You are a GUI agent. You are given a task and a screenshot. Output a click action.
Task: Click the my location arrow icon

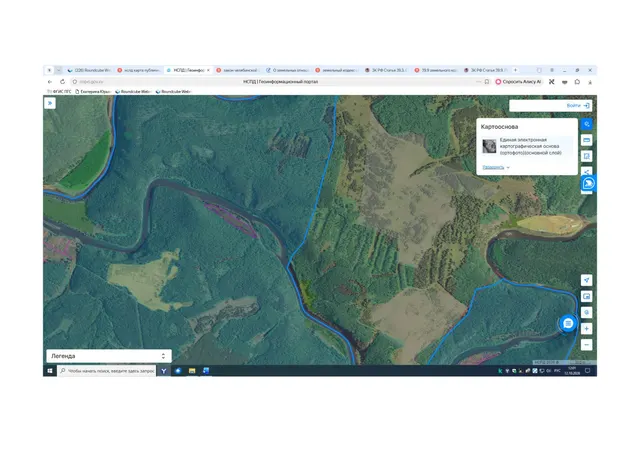[587, 280]
